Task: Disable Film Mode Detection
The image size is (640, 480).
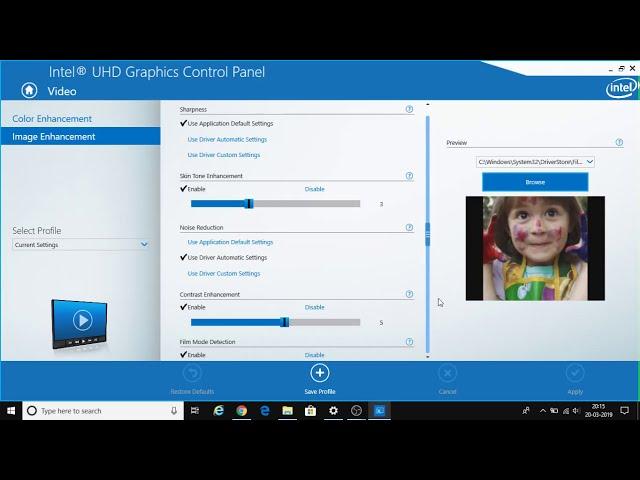Action: tap(314, 355)
